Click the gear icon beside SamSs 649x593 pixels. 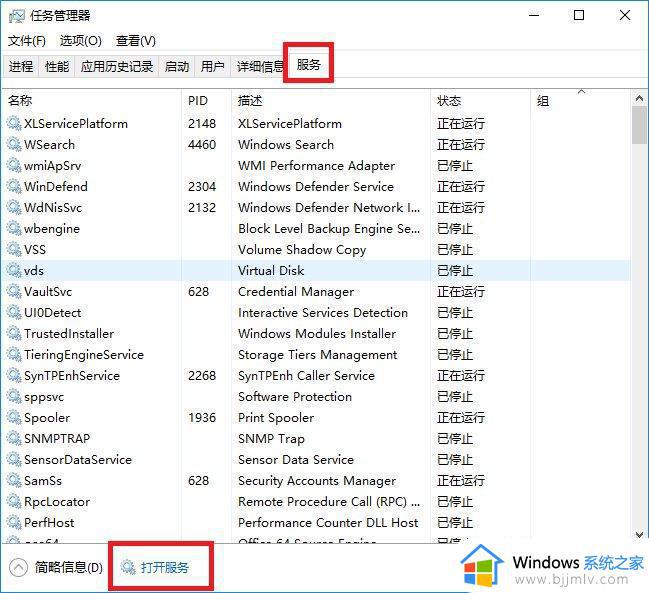point(14,481)
